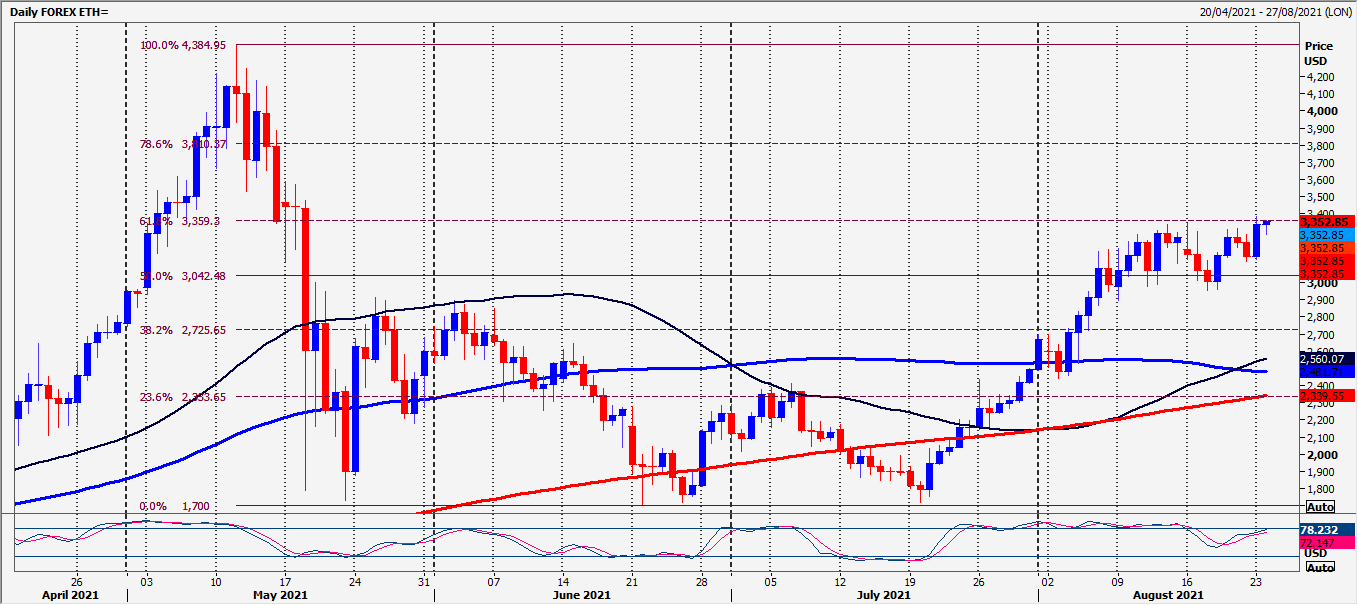Select the 100.0% 4,384.95 Fibonacci label
Image resolution: width=1358 pixels, height=605 pixels.
coord(182,45)
